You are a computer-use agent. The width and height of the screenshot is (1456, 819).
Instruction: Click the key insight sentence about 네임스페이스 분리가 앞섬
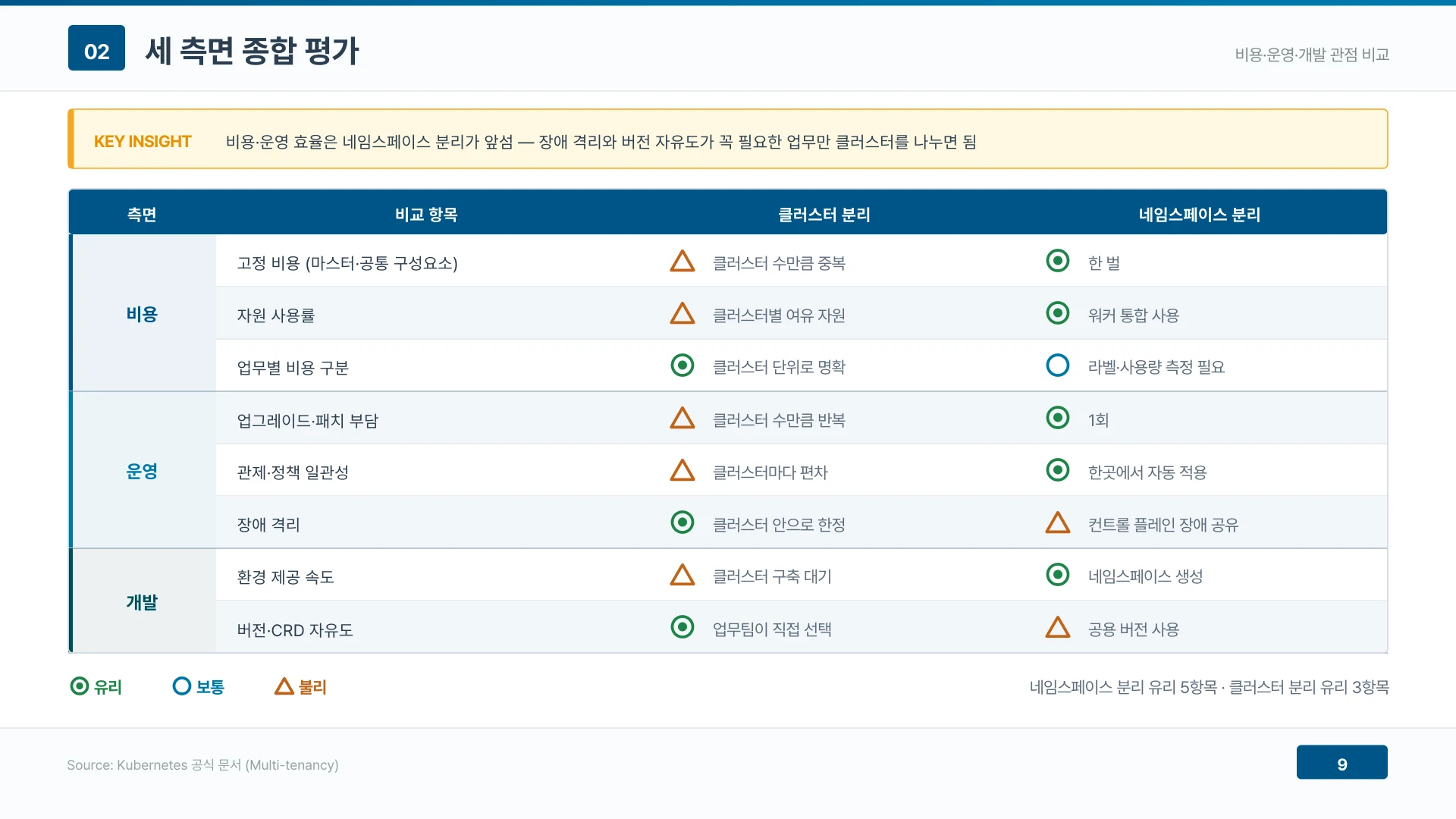pos(601,142)
